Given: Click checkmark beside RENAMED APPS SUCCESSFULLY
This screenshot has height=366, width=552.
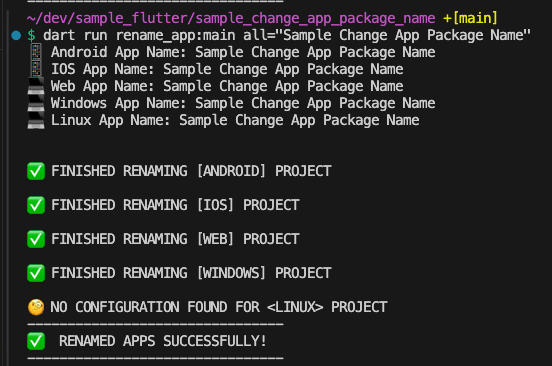Looking at the screenshot, I should click(36, 341).
